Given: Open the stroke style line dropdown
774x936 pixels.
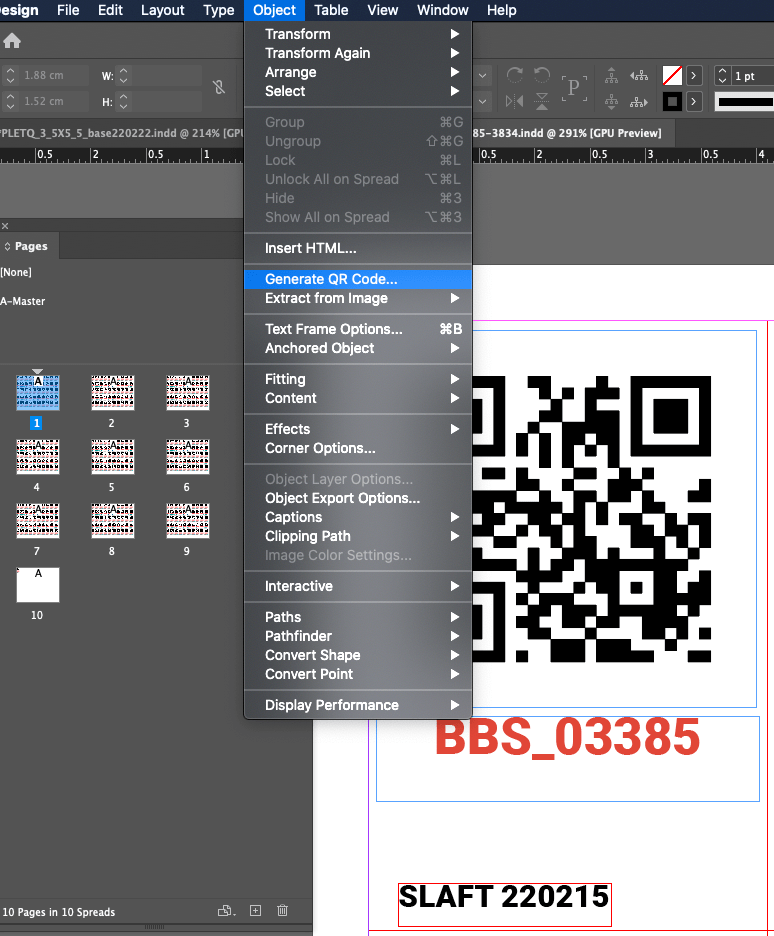Looking at the screenshot, I should coord(744,102).
